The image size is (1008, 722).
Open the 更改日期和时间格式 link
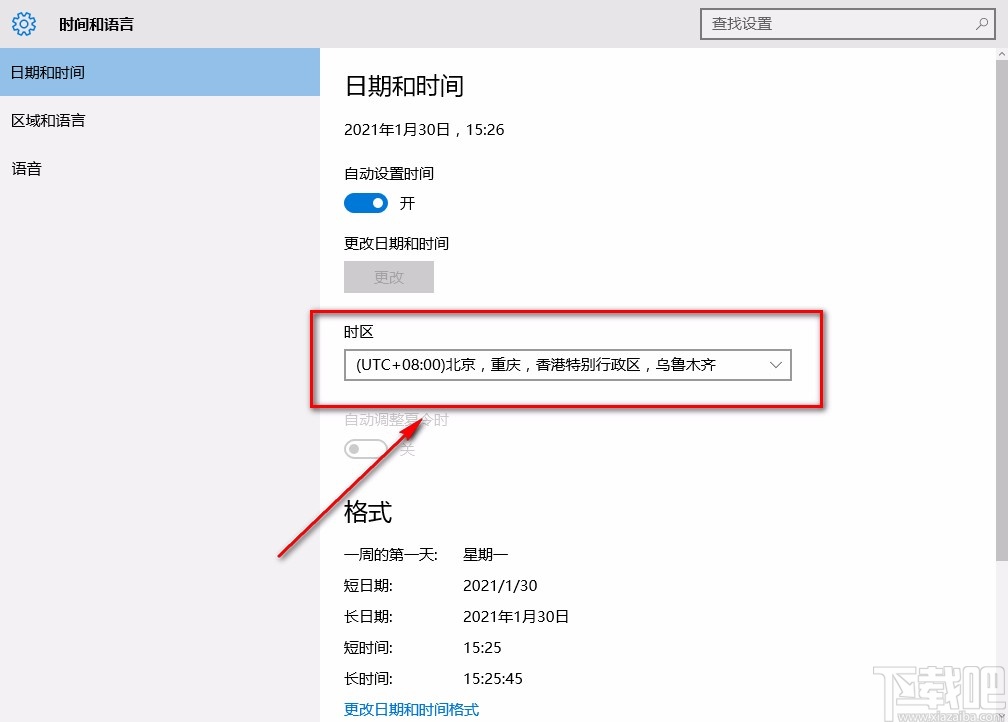point(411,708)
